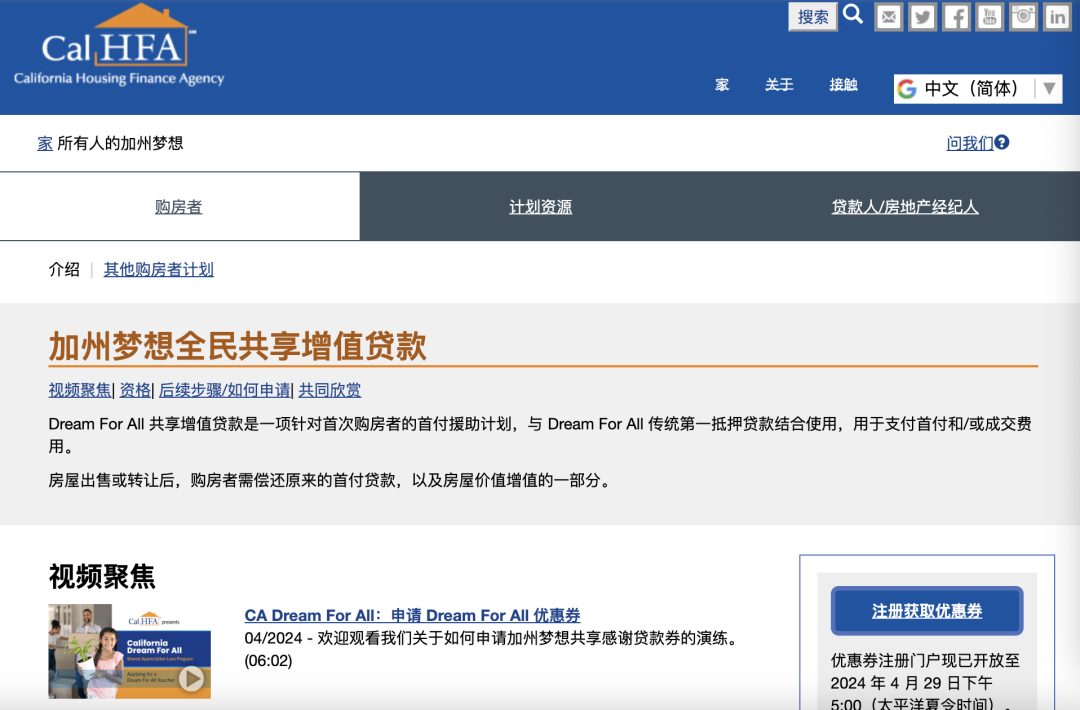Click the 注册获取优惠券 button

(925, 610)
